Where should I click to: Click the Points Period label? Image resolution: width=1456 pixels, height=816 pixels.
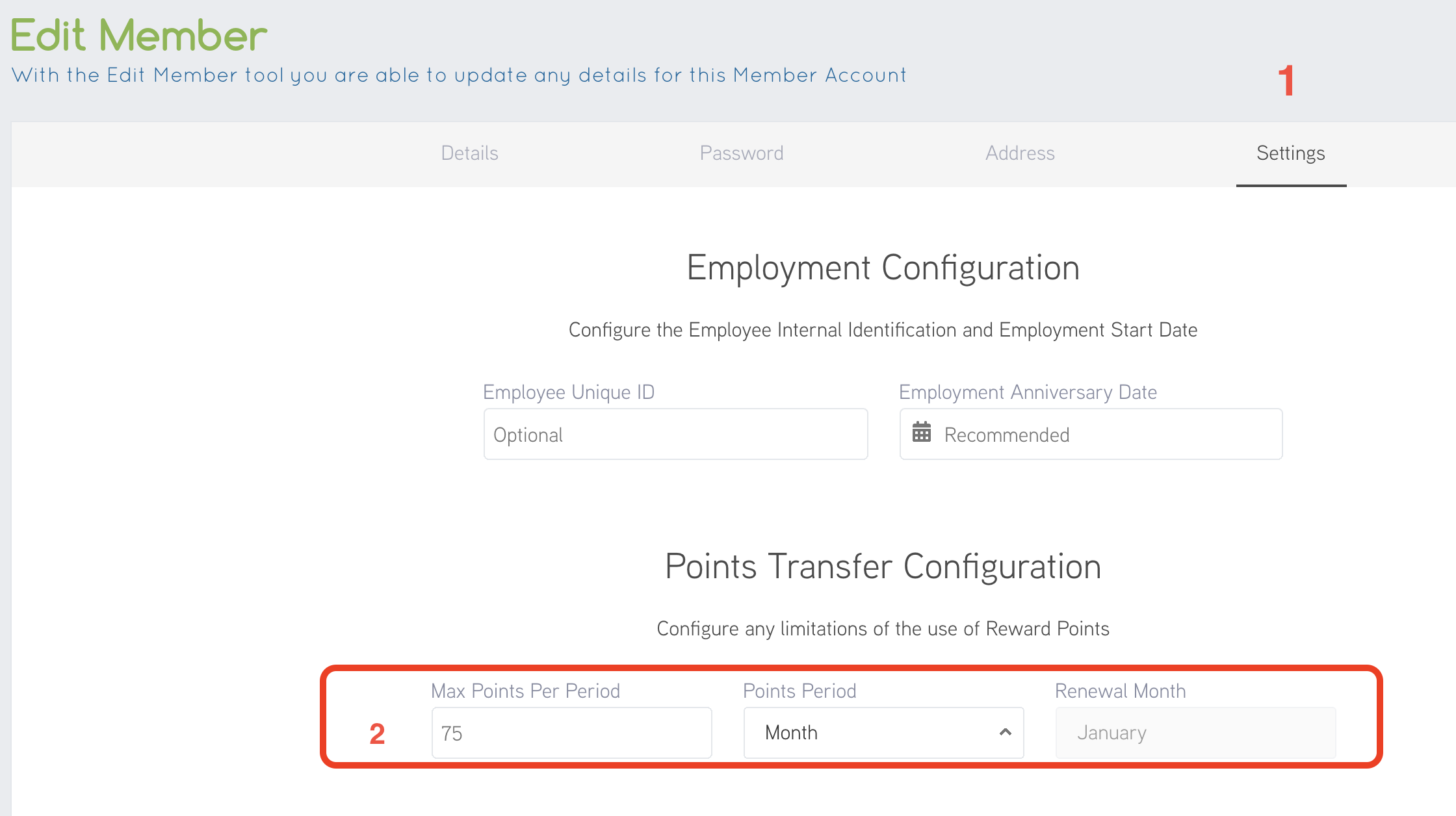(799, 691)
